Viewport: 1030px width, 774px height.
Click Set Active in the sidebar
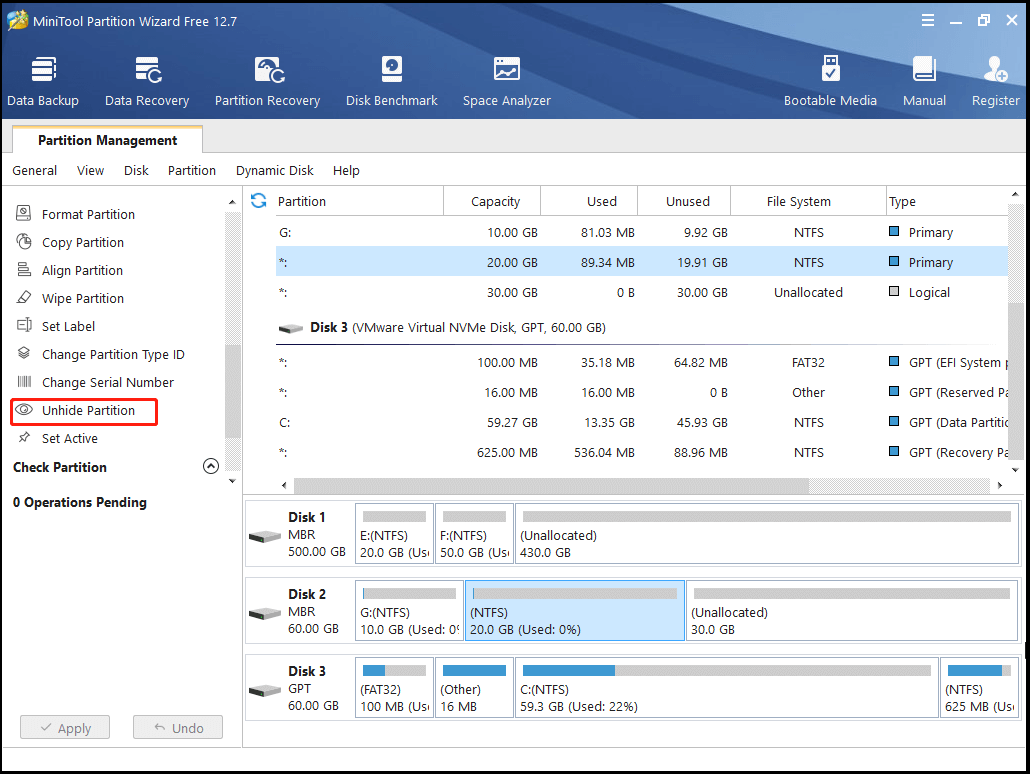pos(70,438)
